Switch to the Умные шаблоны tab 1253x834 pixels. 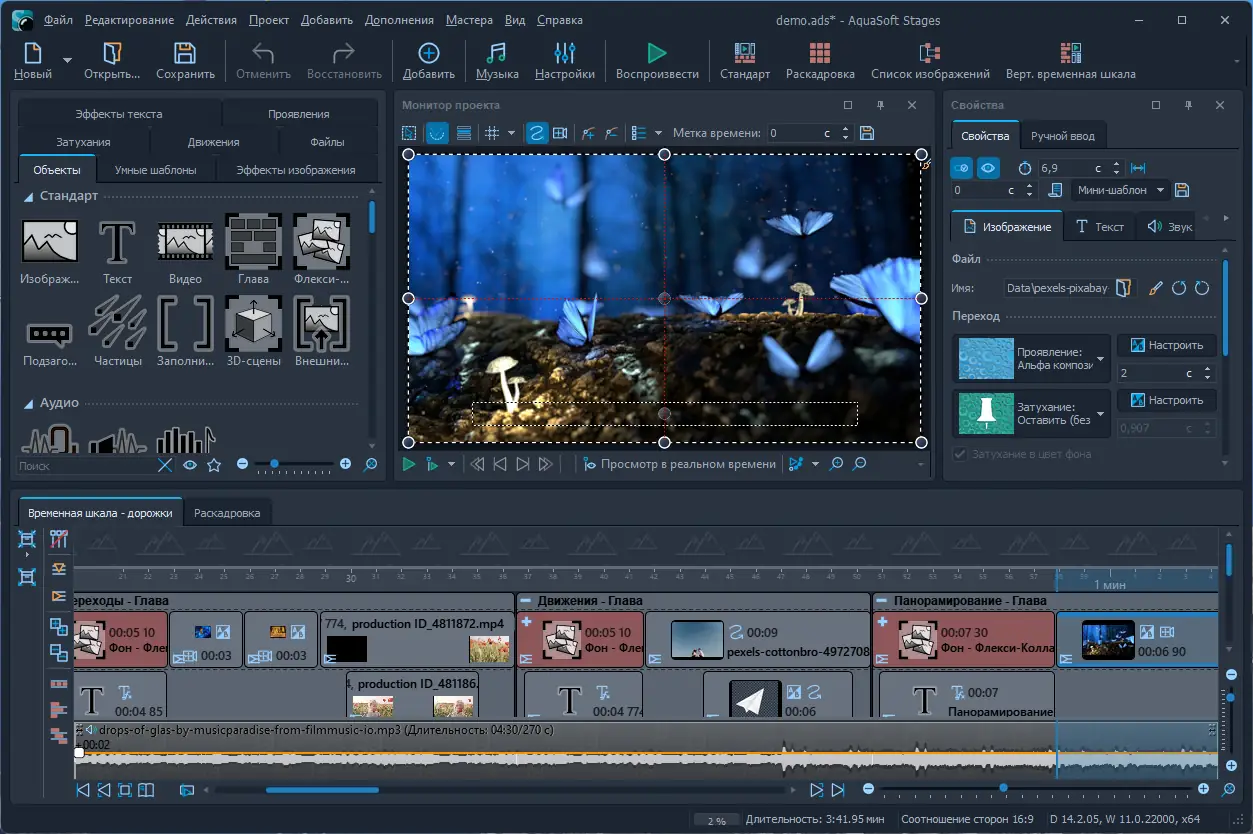pyautogui.click(x=155, y=170)
